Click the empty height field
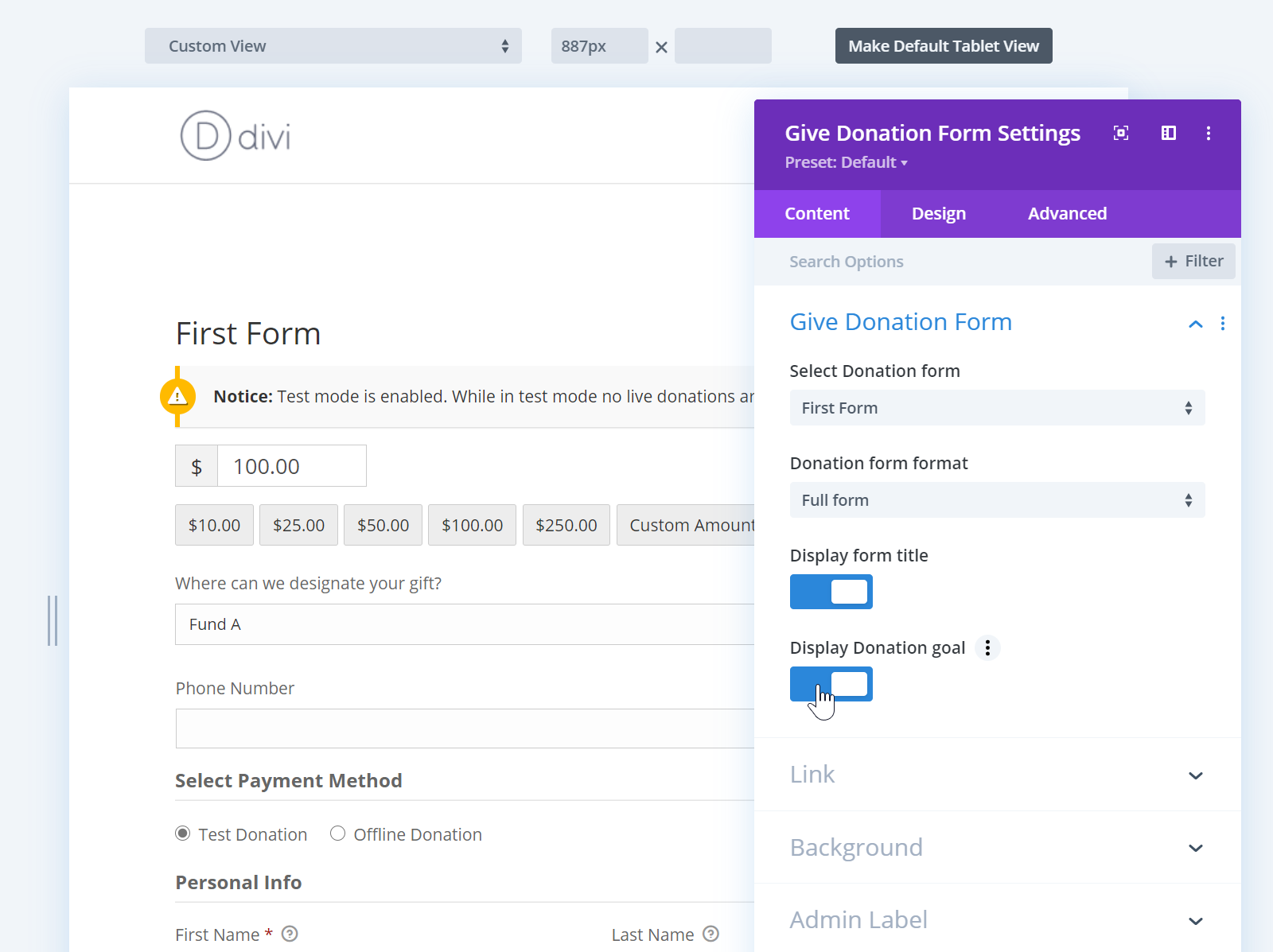This screenshot has height=952, width=1273. point(723,46)
